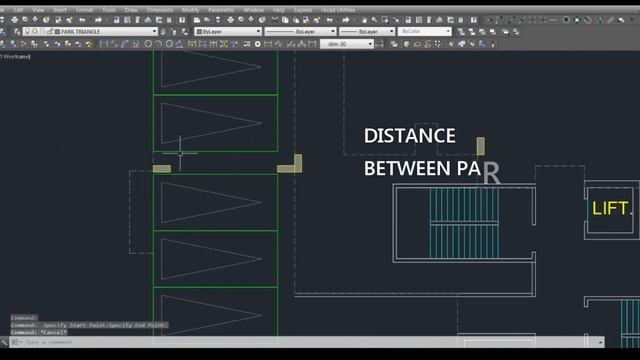Open the Express menu
Image resolution: width=640 pixels, height=360 pixels.
click(x=303, y=10)
